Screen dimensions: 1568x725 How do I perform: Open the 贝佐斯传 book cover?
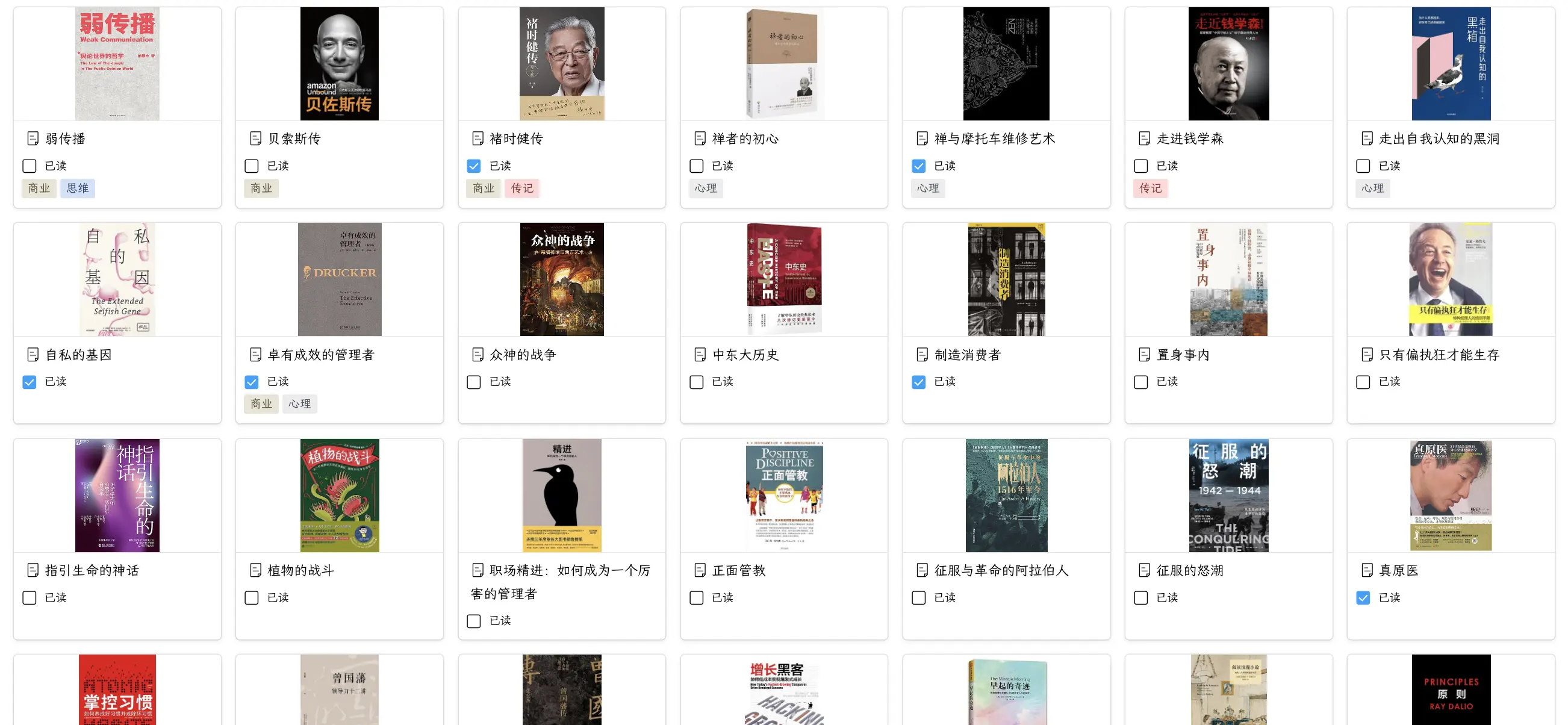pyautogui.click(x=339, y=64)
